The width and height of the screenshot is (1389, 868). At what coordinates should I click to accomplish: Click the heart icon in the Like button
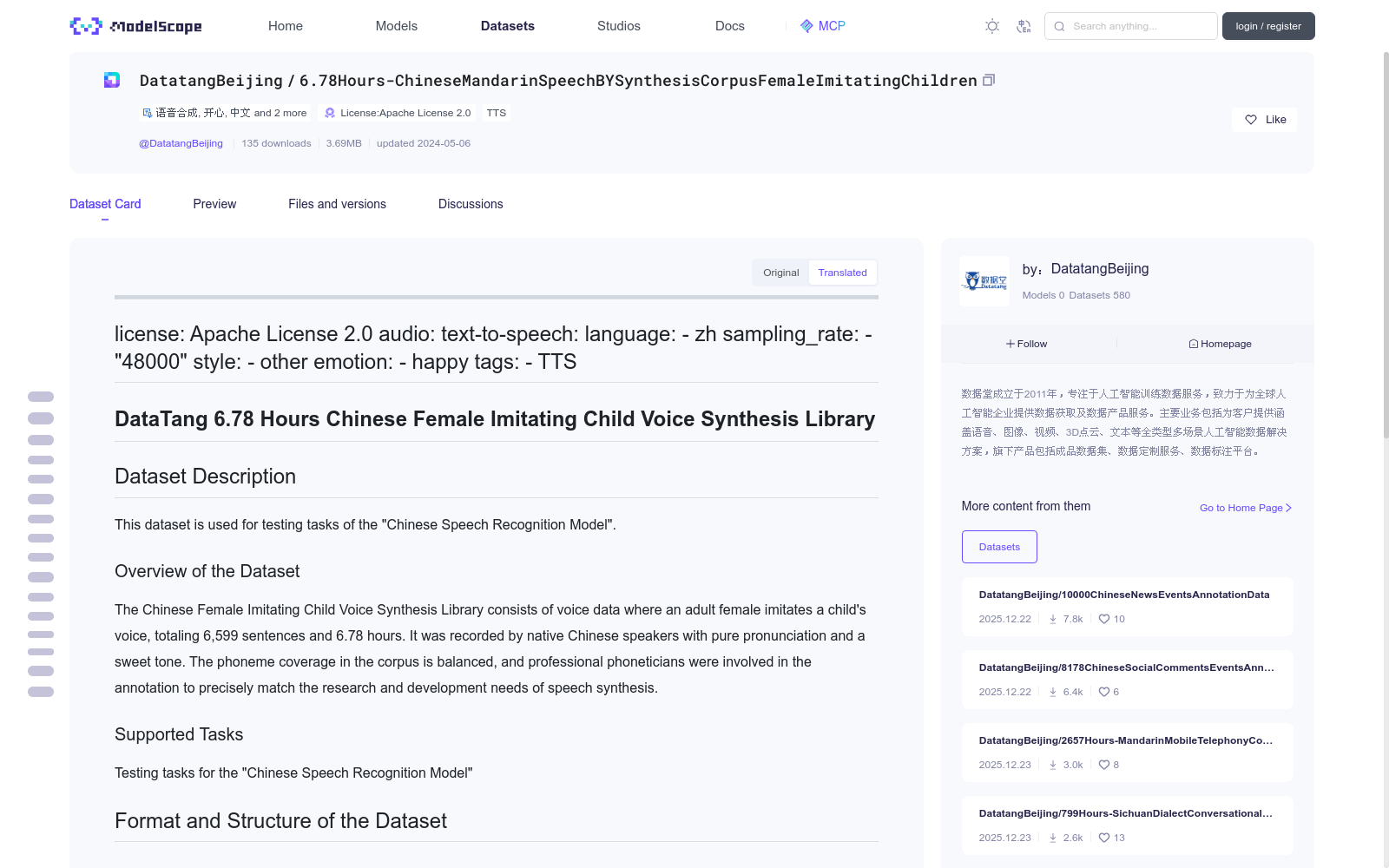(x=1251, y=120)
